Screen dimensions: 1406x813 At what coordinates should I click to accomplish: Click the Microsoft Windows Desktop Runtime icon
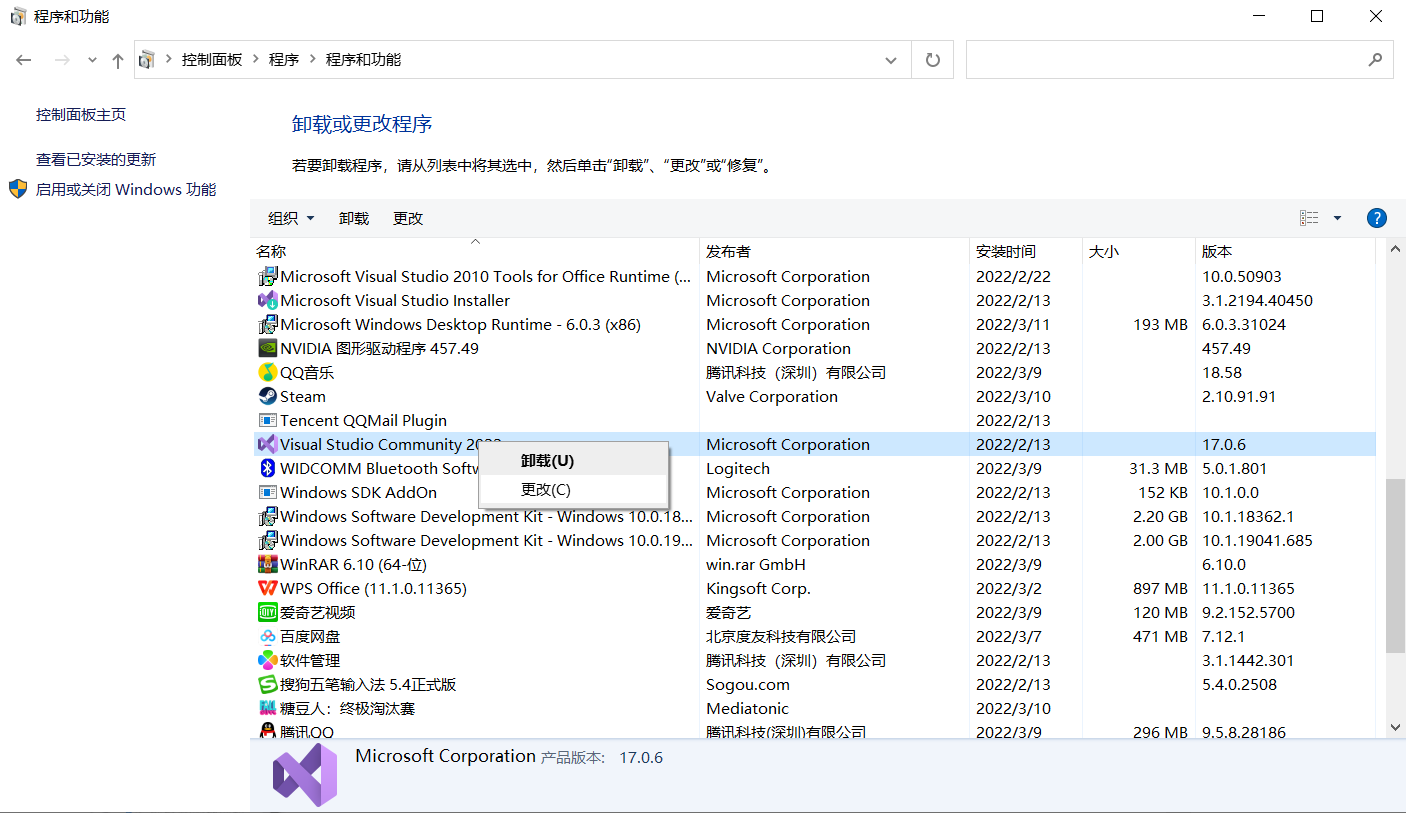point(267,324)
